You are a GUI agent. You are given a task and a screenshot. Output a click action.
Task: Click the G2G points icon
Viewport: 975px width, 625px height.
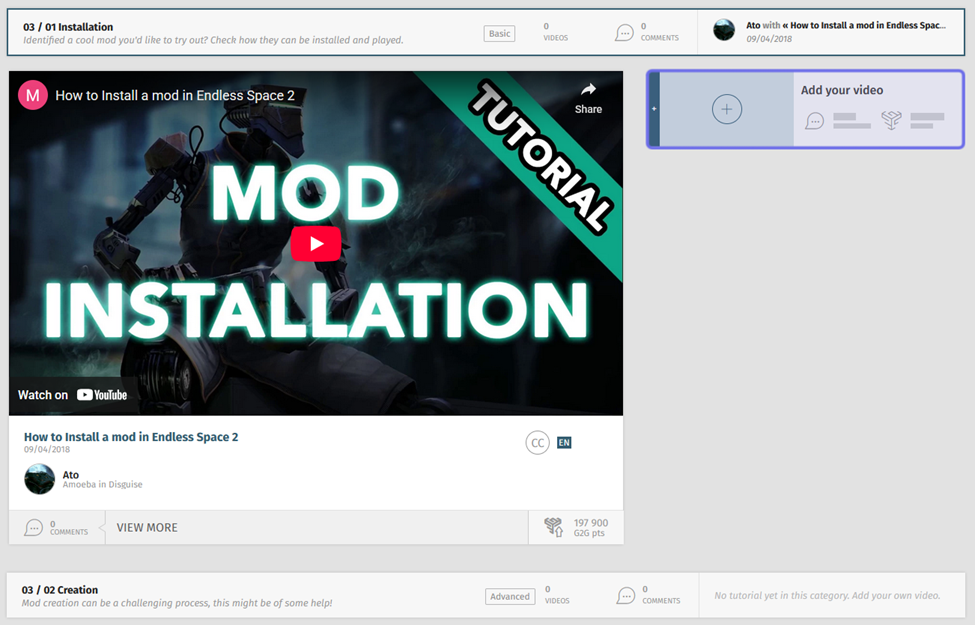(553, 527)
